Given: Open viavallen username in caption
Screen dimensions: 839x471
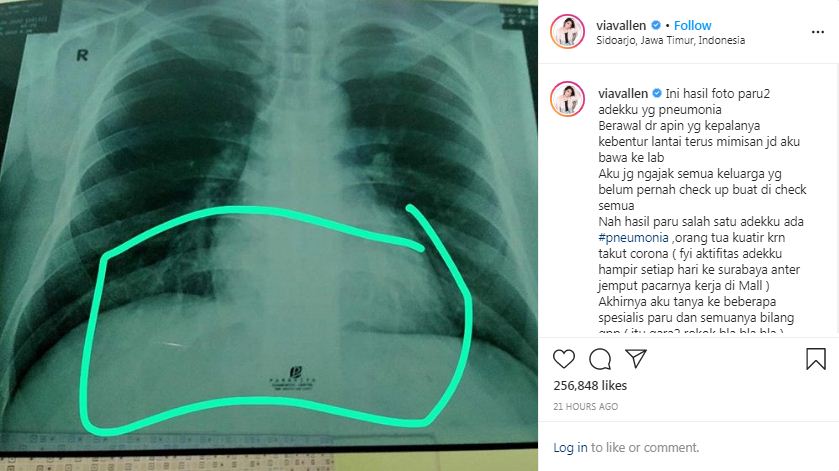Looking at the screenshot, I should (x=623, y=93).
